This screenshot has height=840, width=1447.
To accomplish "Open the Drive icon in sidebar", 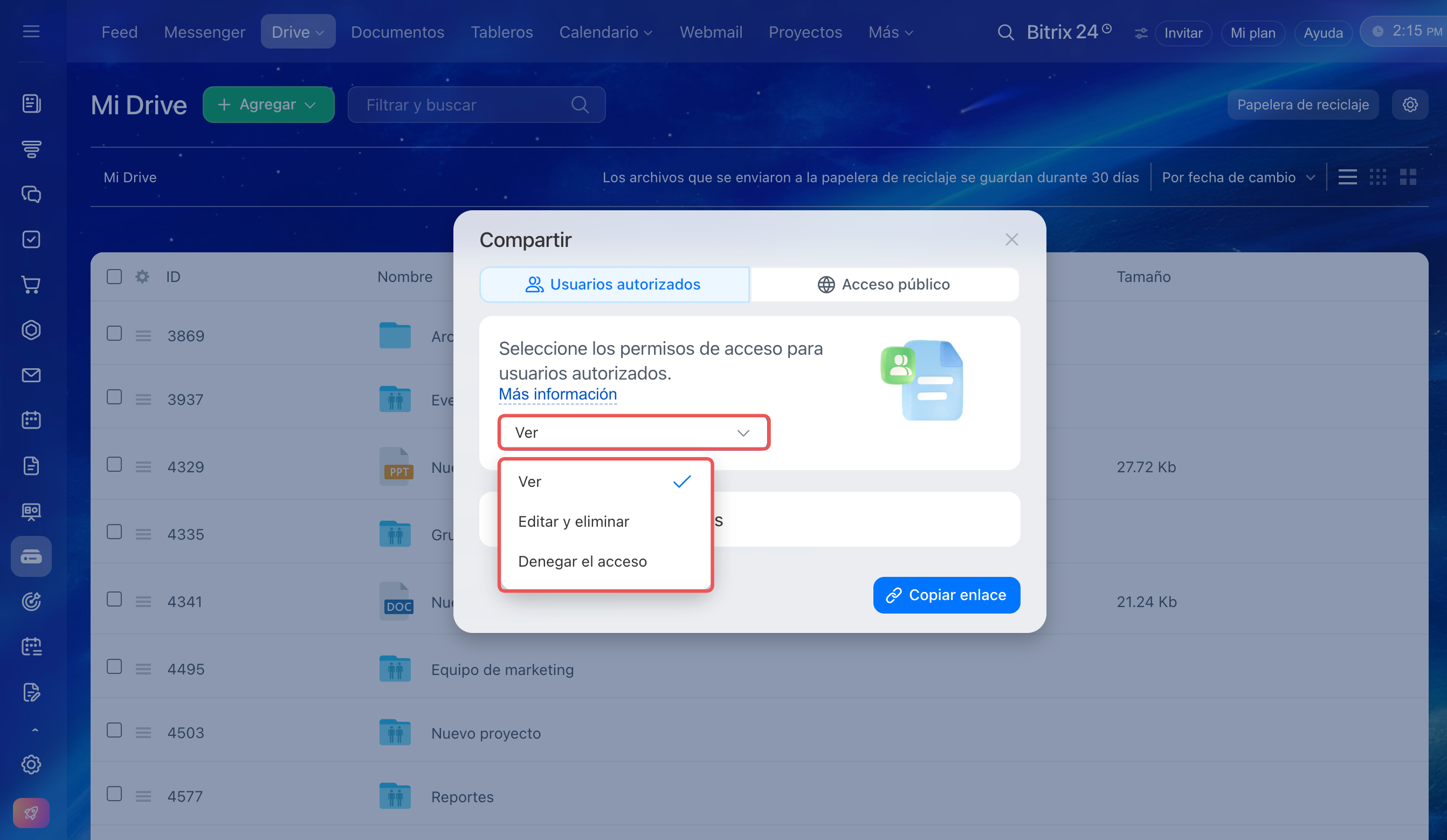I will (x=31, y=556).
